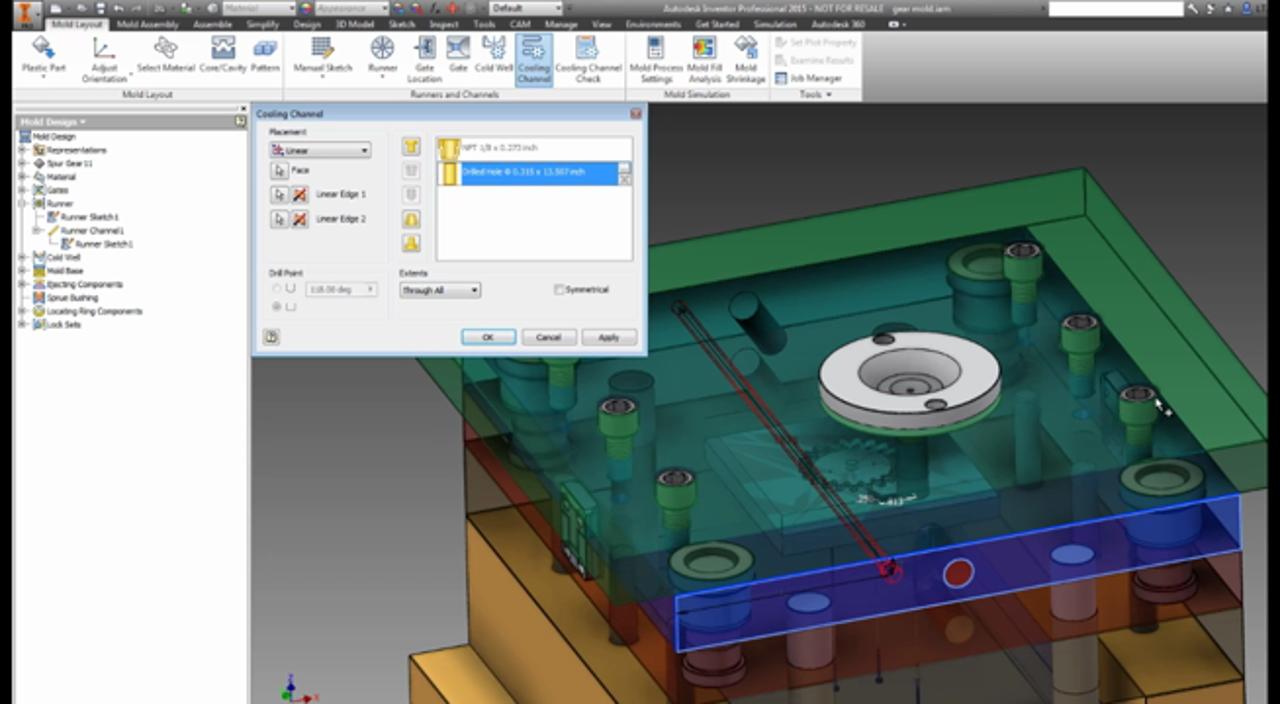Collapse the Runner tree node

click(x=22, y=203)
